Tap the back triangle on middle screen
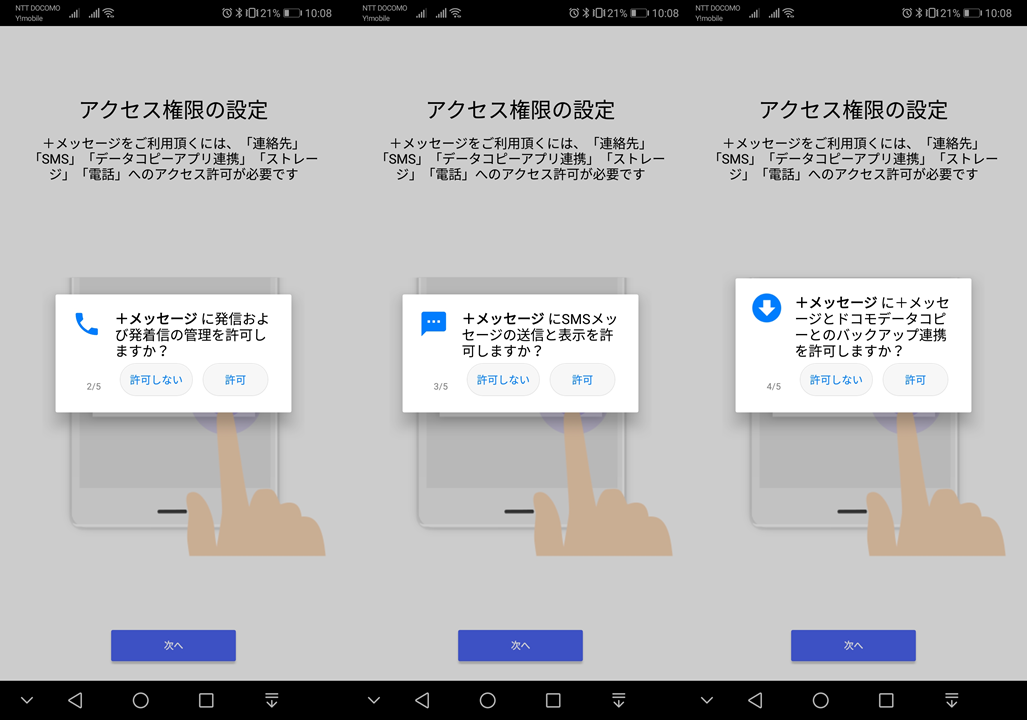Viewport: 1027px width, 720px height. (x=422, y=700)
